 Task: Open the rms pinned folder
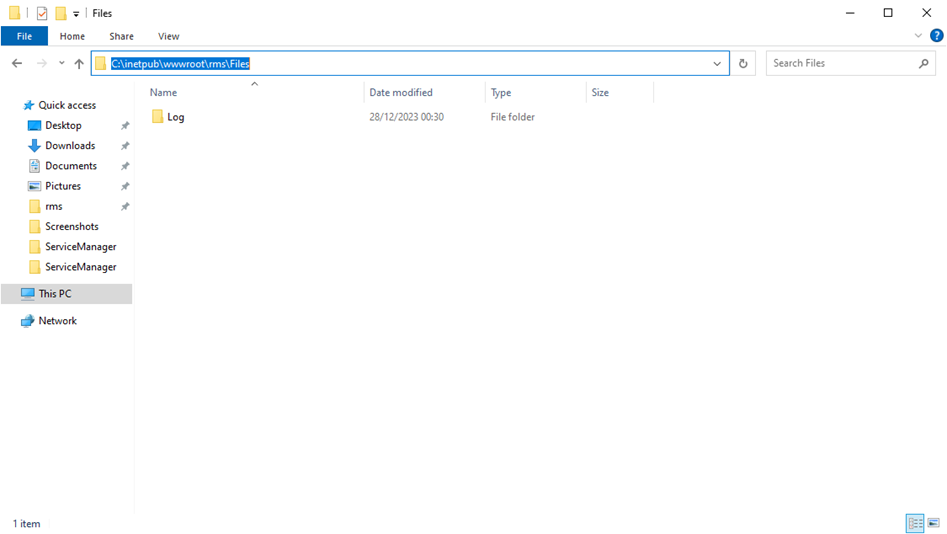pos(54,207)
